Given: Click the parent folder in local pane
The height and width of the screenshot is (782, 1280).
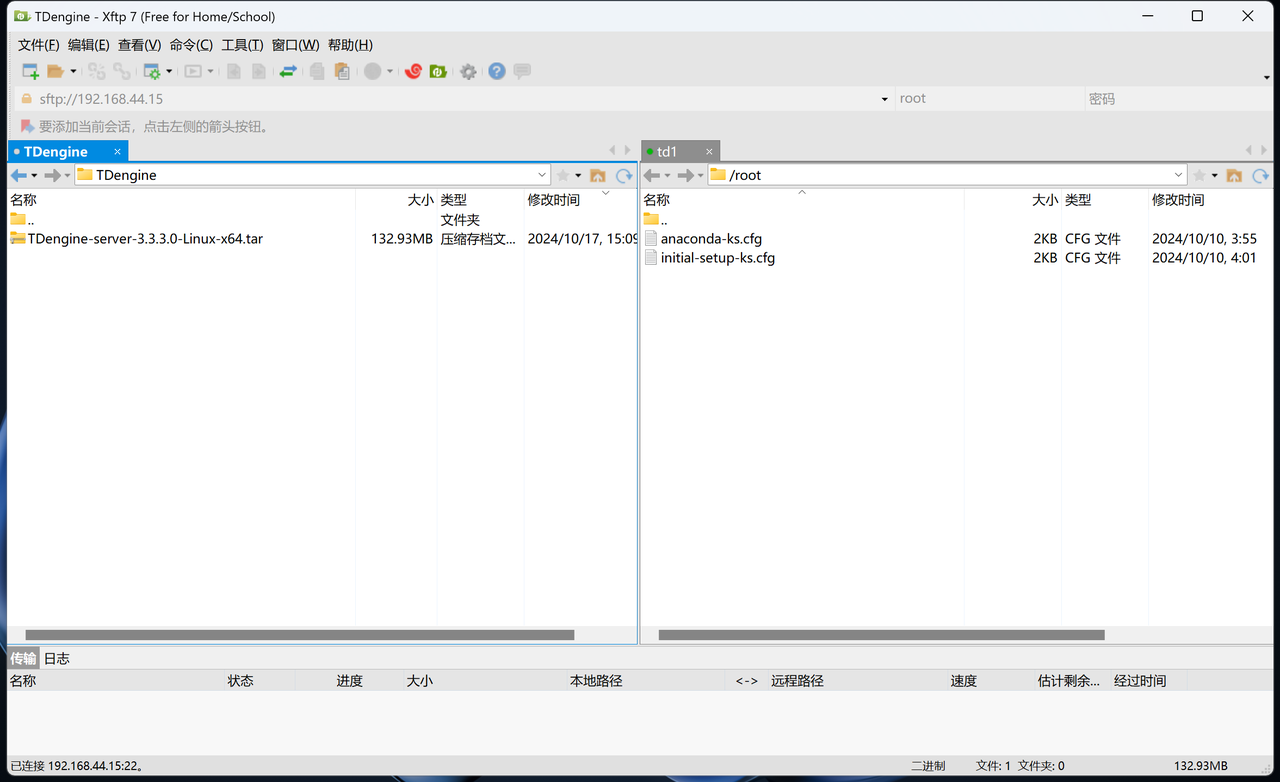Looking at the screenshot, I should point(23,220).
